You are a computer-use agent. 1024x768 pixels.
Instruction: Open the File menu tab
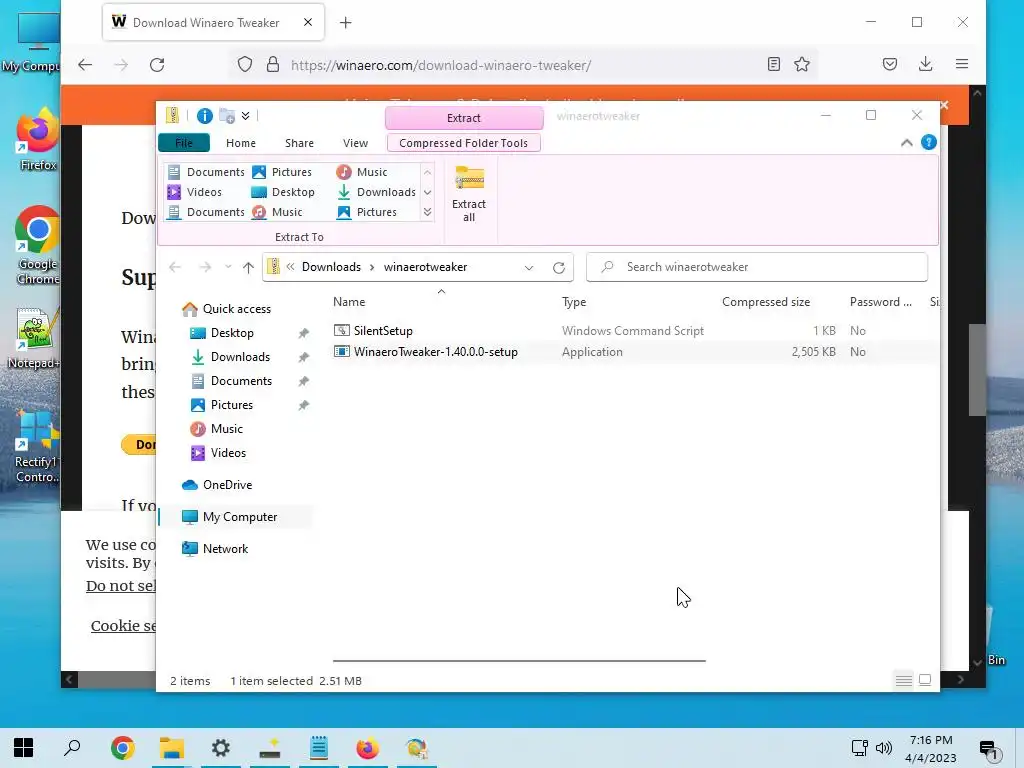pyautogui.click(x=184, y=143)
